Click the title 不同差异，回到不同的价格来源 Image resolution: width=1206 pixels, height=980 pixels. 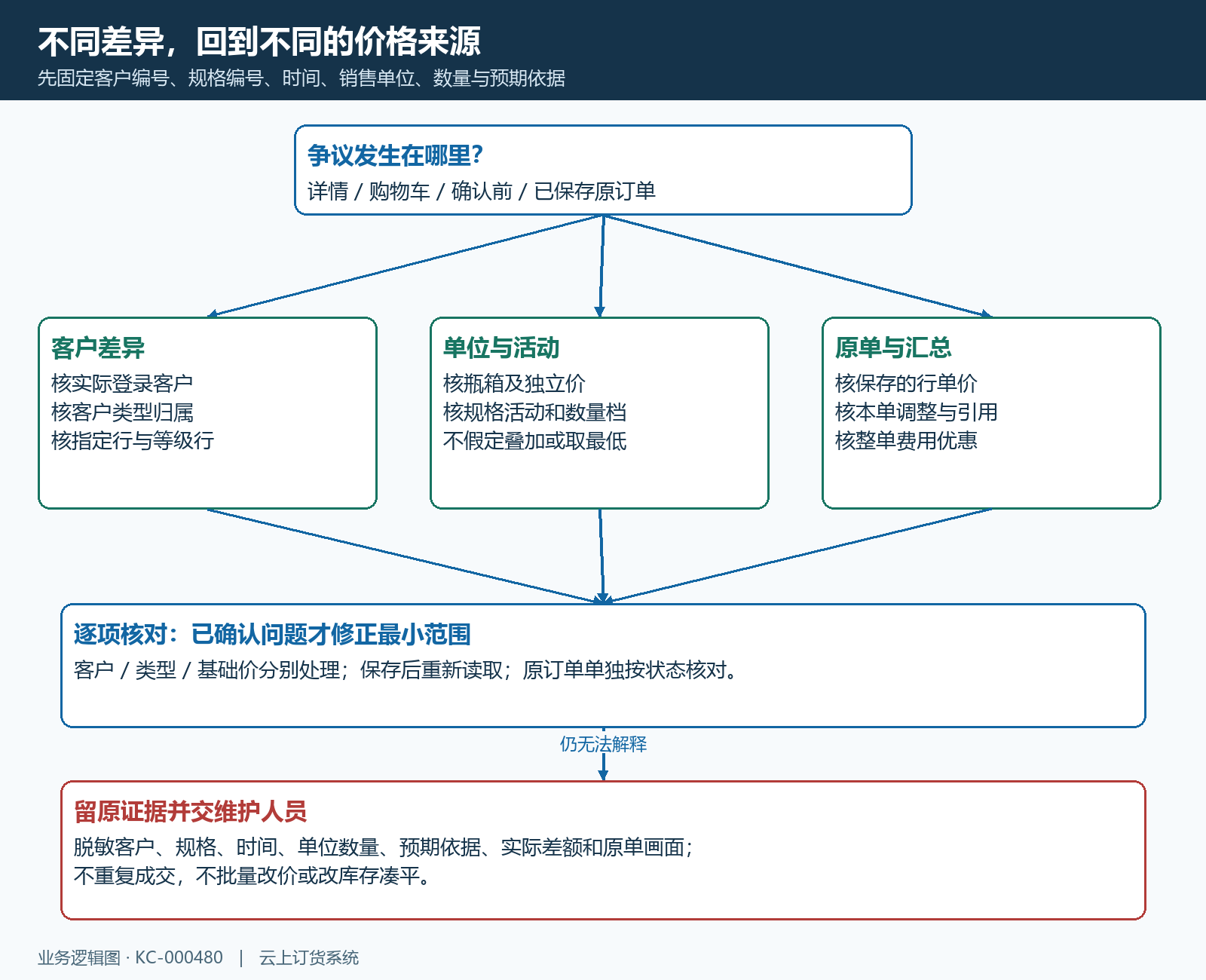tap(259, 41)
